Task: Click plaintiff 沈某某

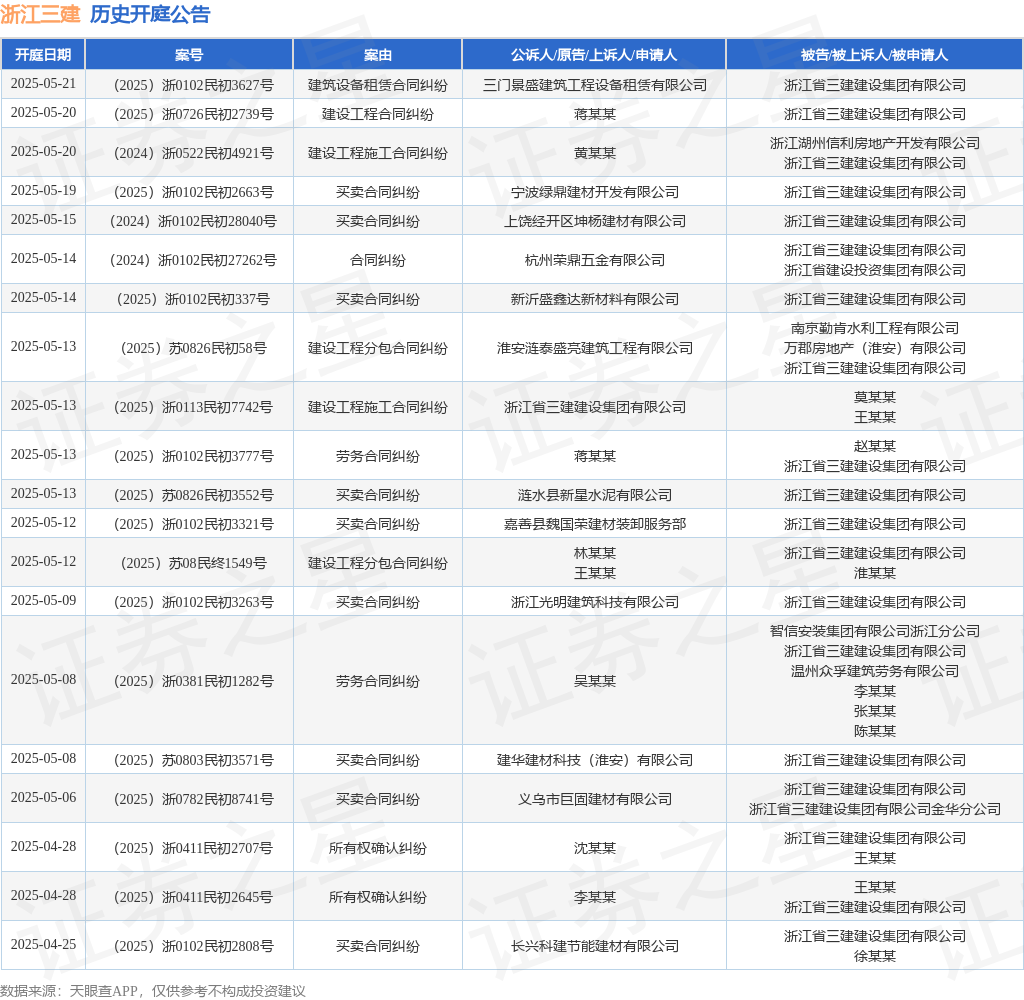Action: pos(594,849)
